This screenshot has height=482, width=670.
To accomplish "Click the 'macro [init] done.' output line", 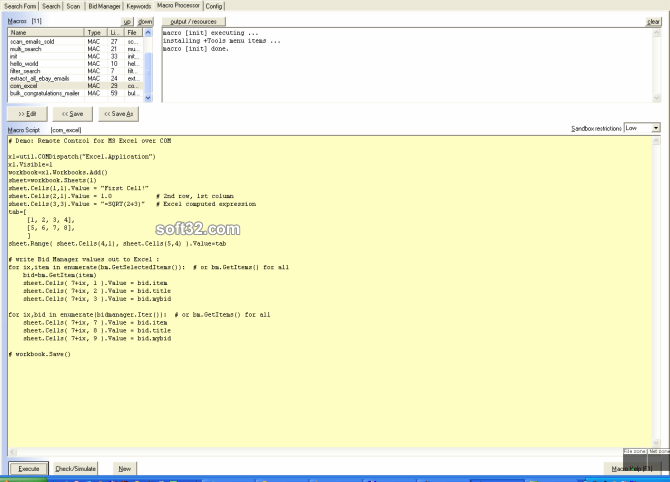I will click(x=196, y=49).
